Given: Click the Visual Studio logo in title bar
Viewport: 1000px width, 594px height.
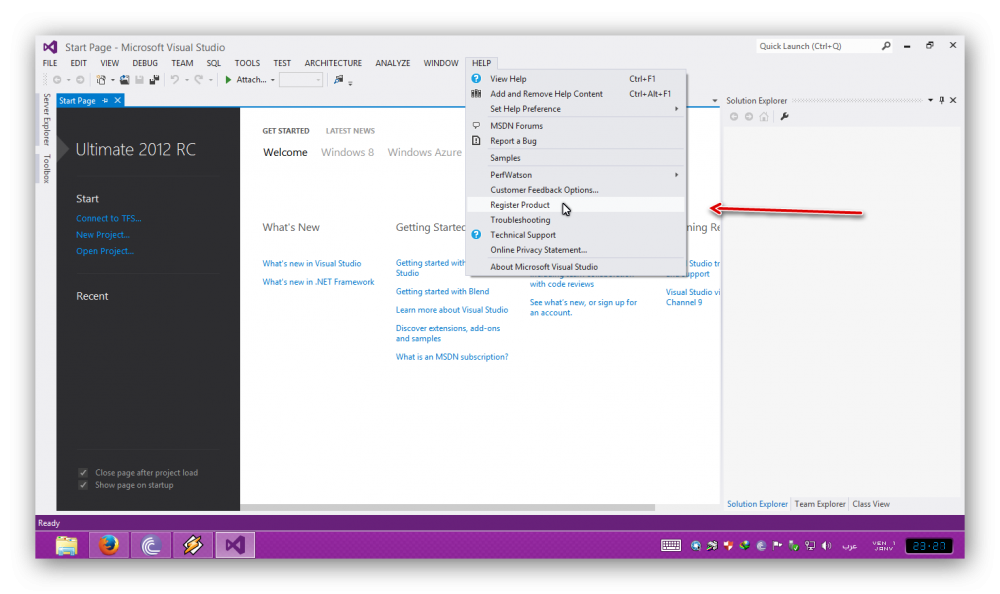Looking at the screenshot, I should click(x=50, y=47).
